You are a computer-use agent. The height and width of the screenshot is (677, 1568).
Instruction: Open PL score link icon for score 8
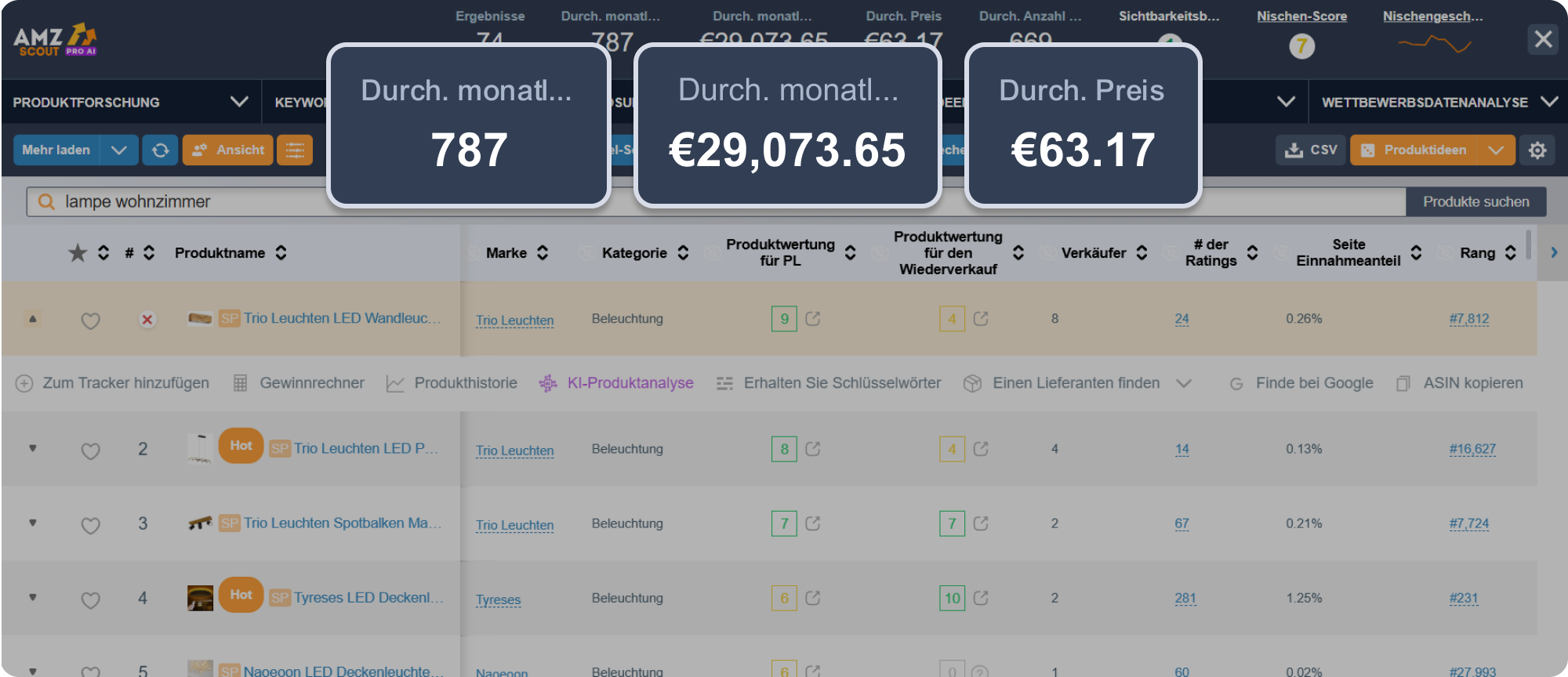813,449
